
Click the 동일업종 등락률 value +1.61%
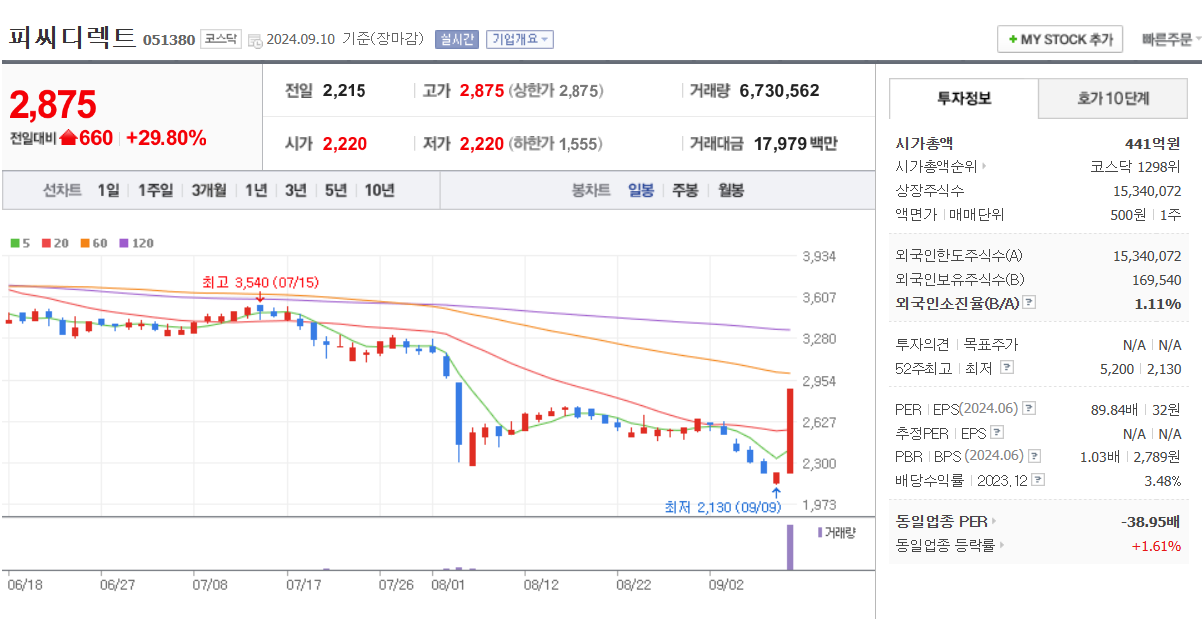tap(1156, 546)
